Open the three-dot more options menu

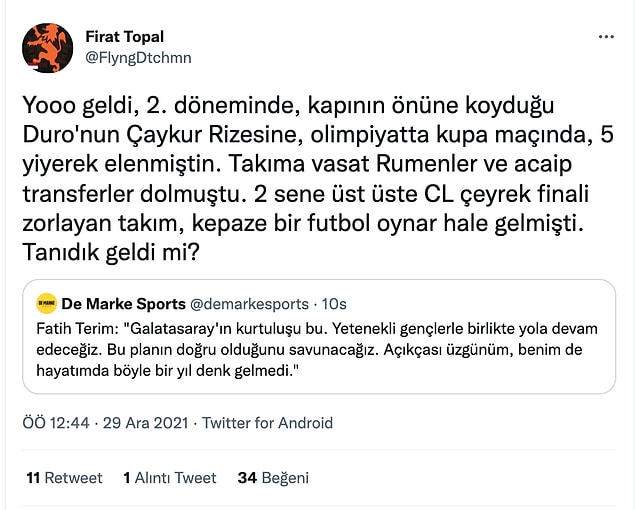pyautogui.click(x=606, y=37)
